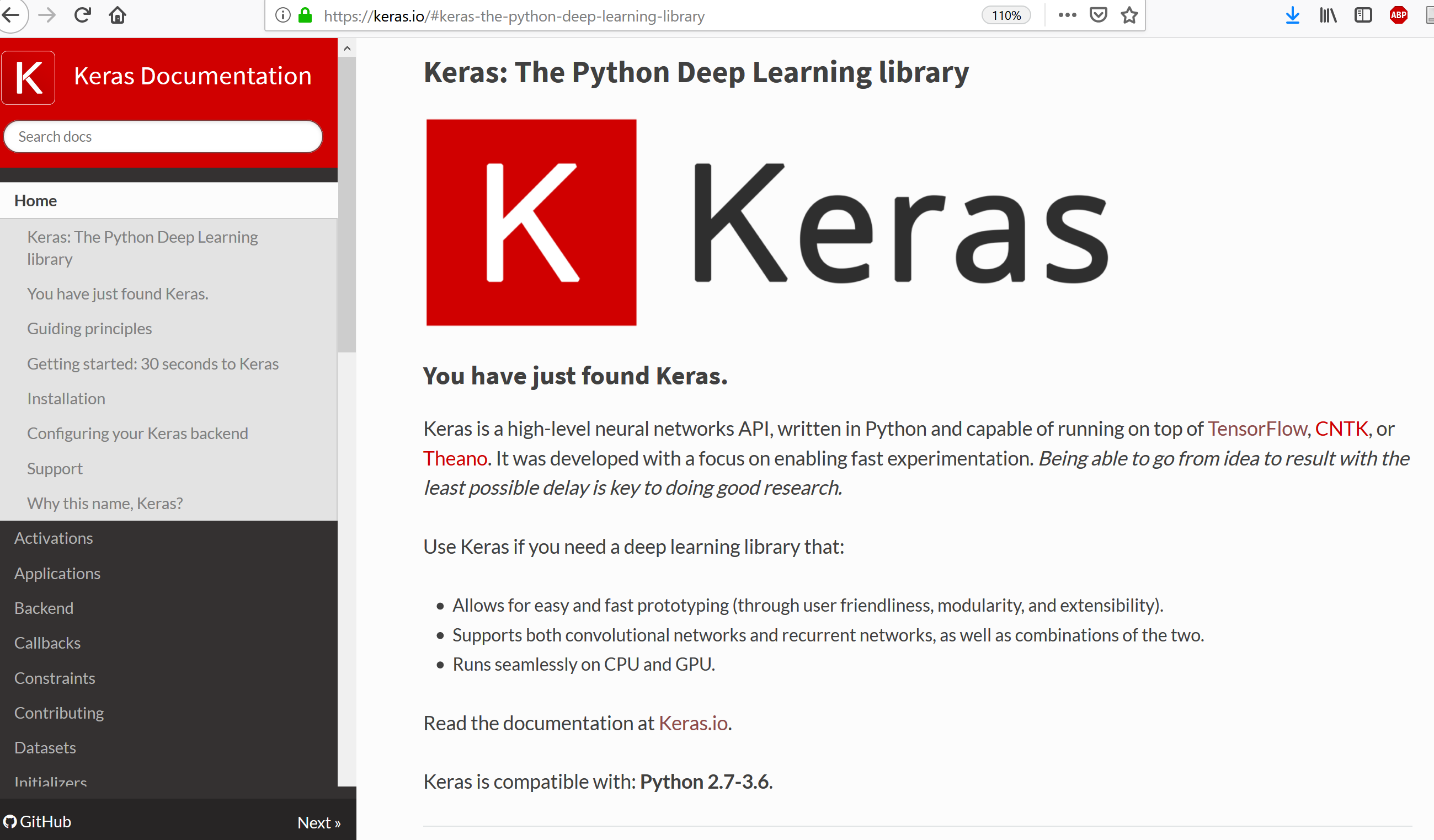This screenshot has height=840, width=1434.
Task: Go to Next page link
Action: click(x=319, y=822)
